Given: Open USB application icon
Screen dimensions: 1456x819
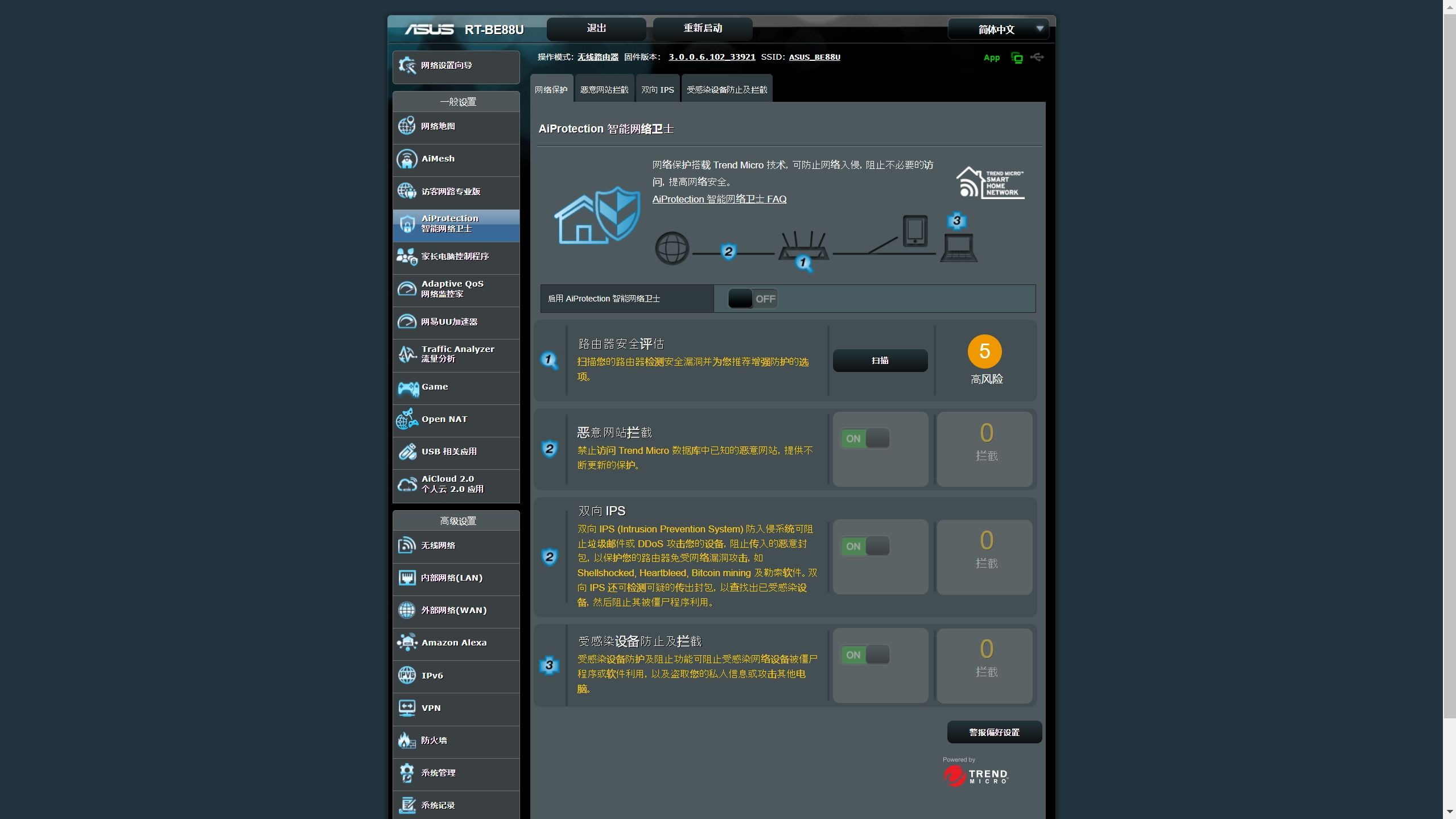Looking at the screenshot, I should [407, 452].
